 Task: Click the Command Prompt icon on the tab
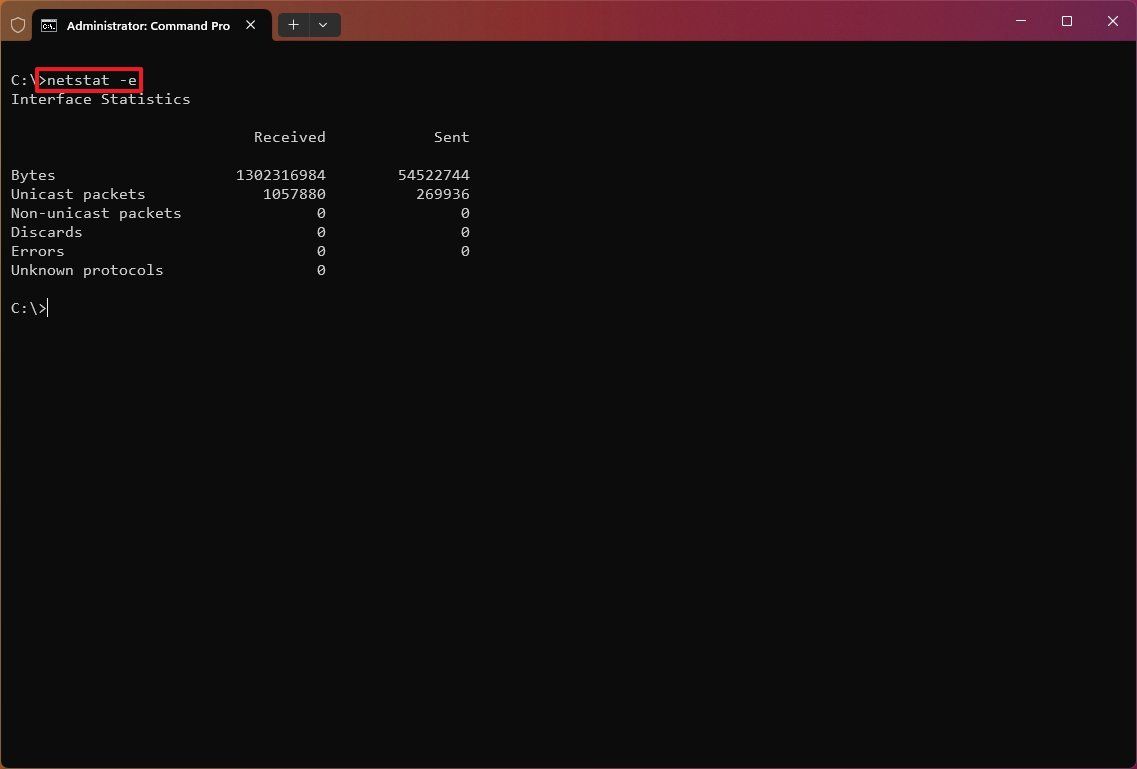point(50,25)
